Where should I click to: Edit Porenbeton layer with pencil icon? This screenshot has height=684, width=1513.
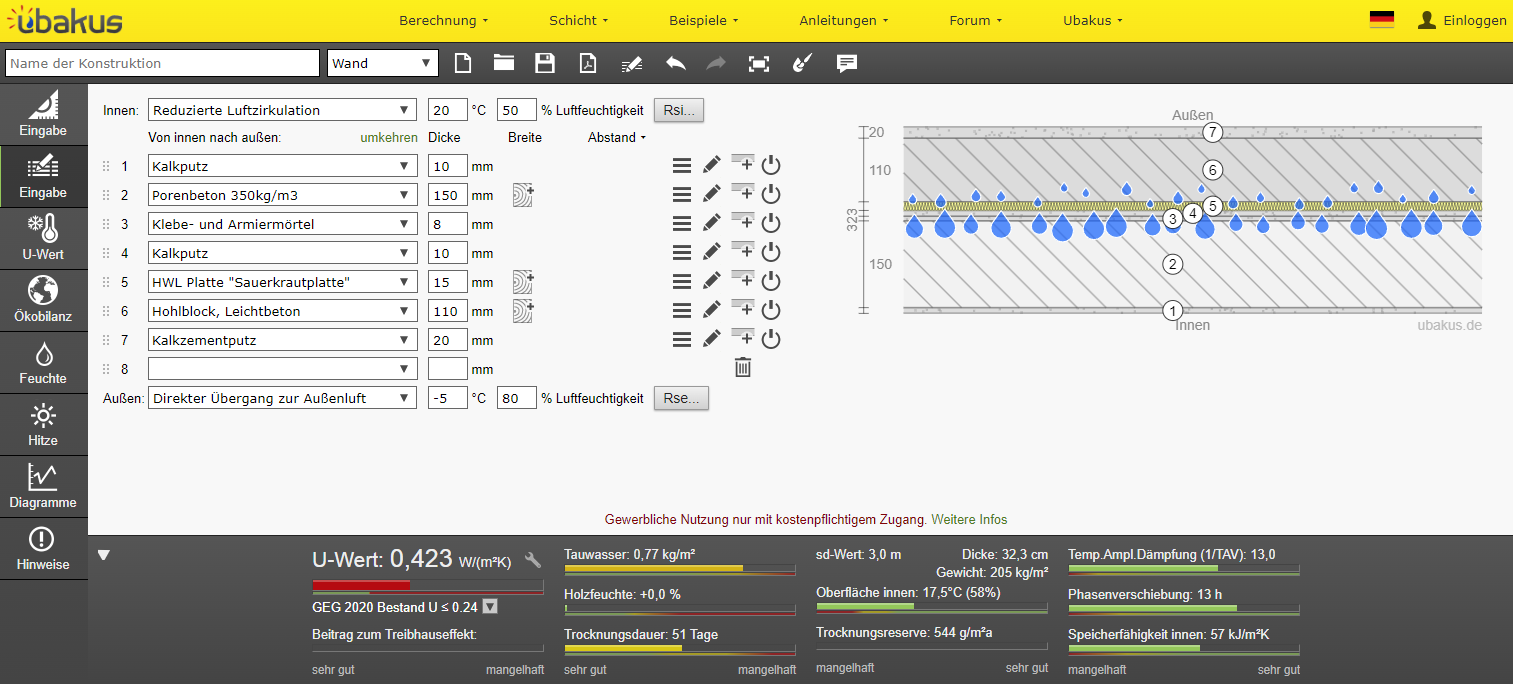[711, 195]
